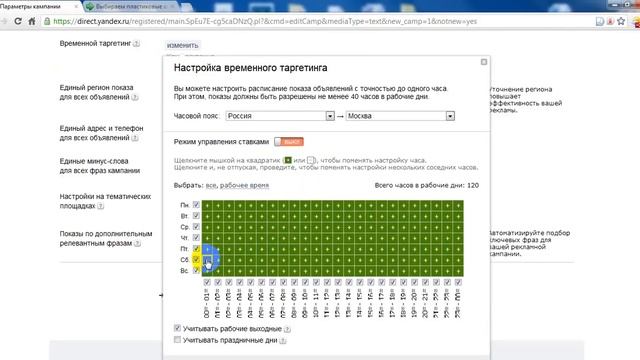This screenshot has height=360, width=640.
Task: Uncheck the Ср. (Wednesday) row checkbox
Action: [196, 227]
